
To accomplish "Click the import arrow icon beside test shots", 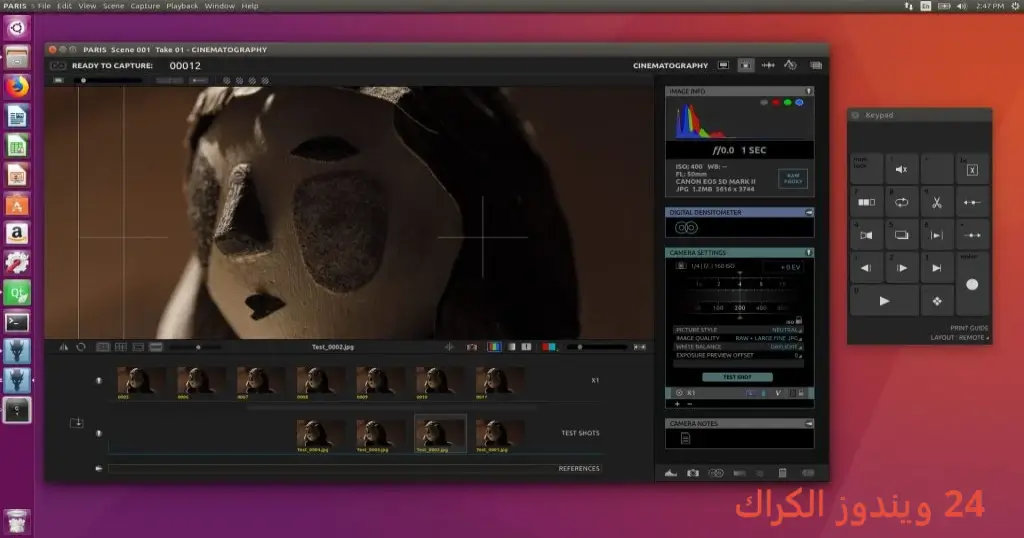I will (x=76, y=423).
